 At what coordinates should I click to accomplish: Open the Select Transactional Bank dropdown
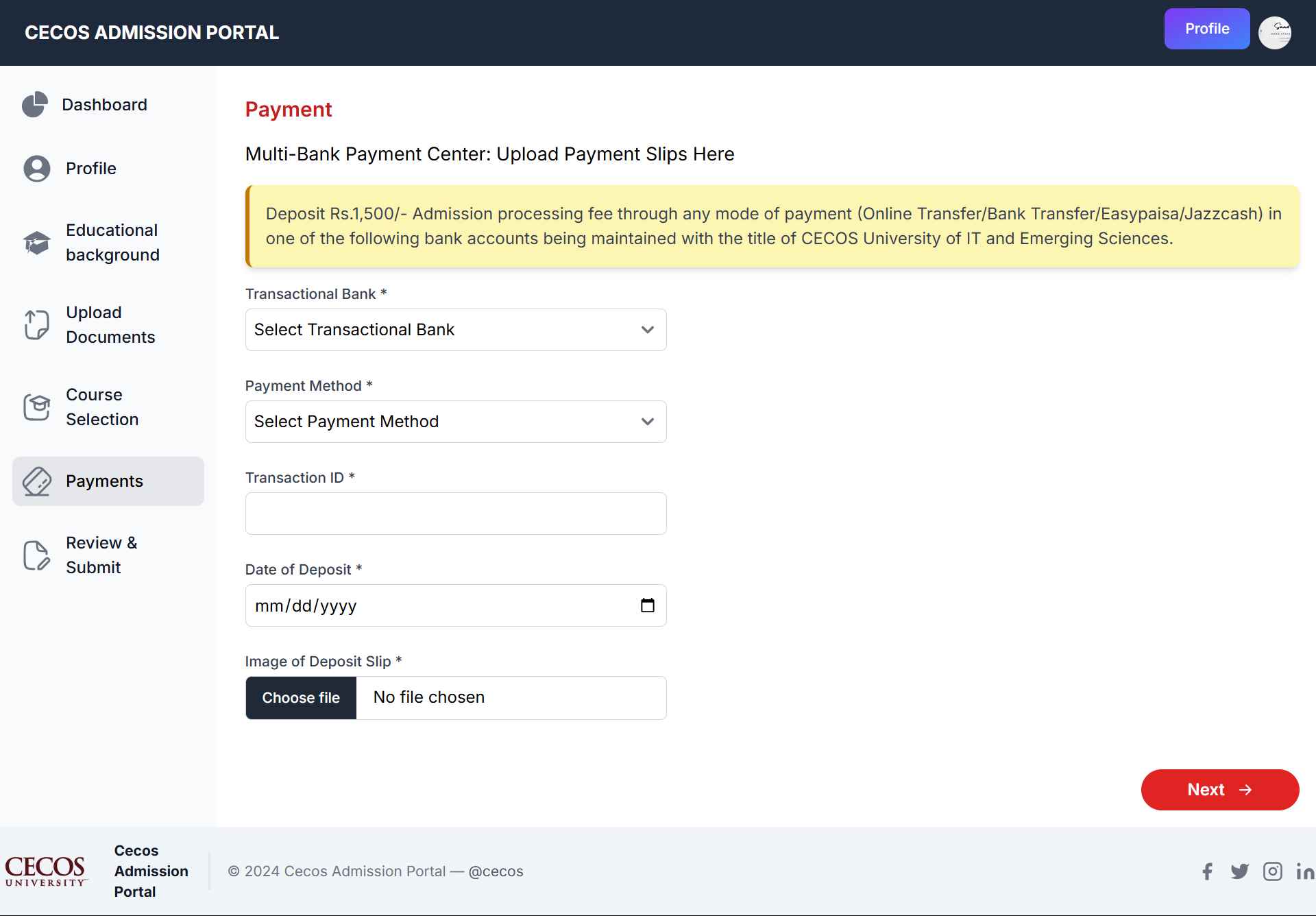(456, 330)
